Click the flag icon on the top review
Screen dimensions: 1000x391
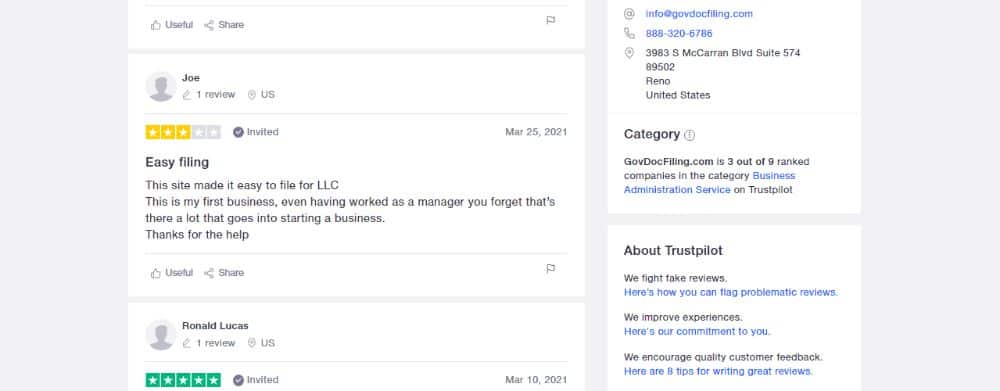[550, 20]
